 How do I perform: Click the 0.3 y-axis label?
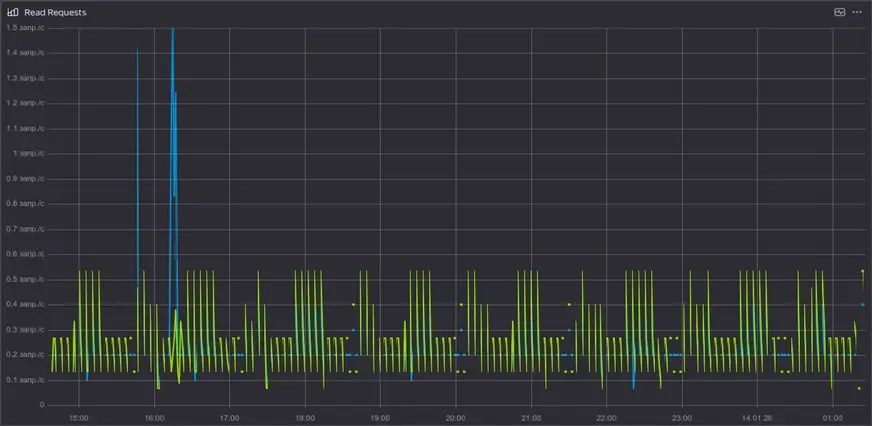pyautogui.click(x=26, y=329)
